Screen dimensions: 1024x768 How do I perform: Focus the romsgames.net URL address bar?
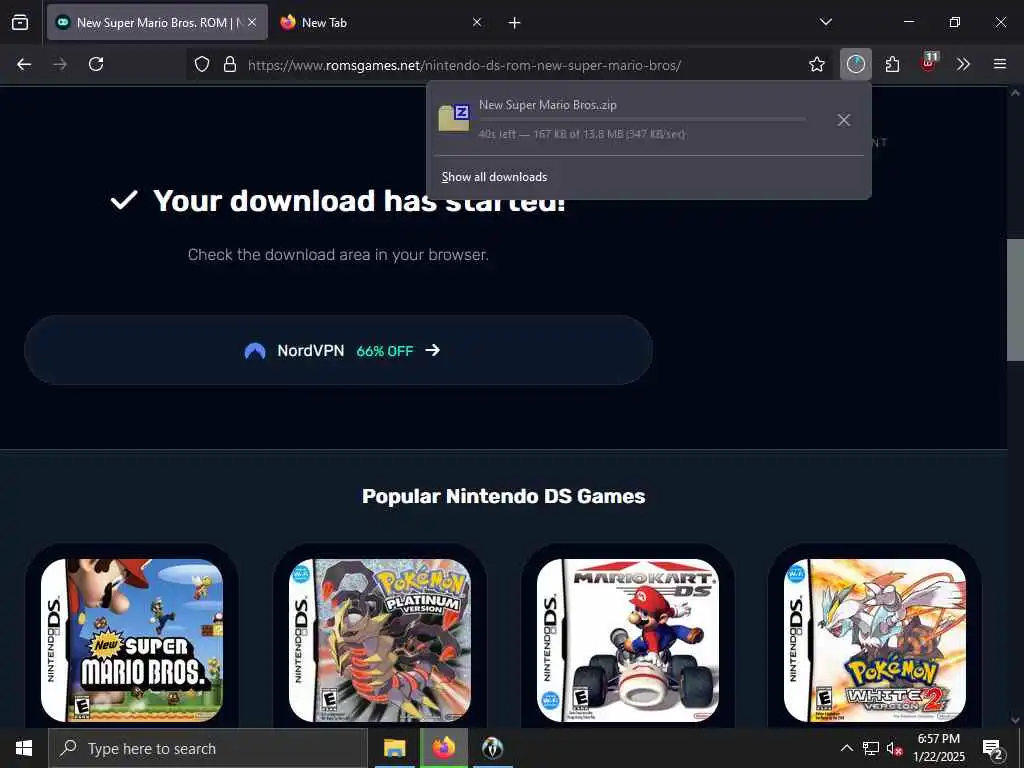click(509, 65)
